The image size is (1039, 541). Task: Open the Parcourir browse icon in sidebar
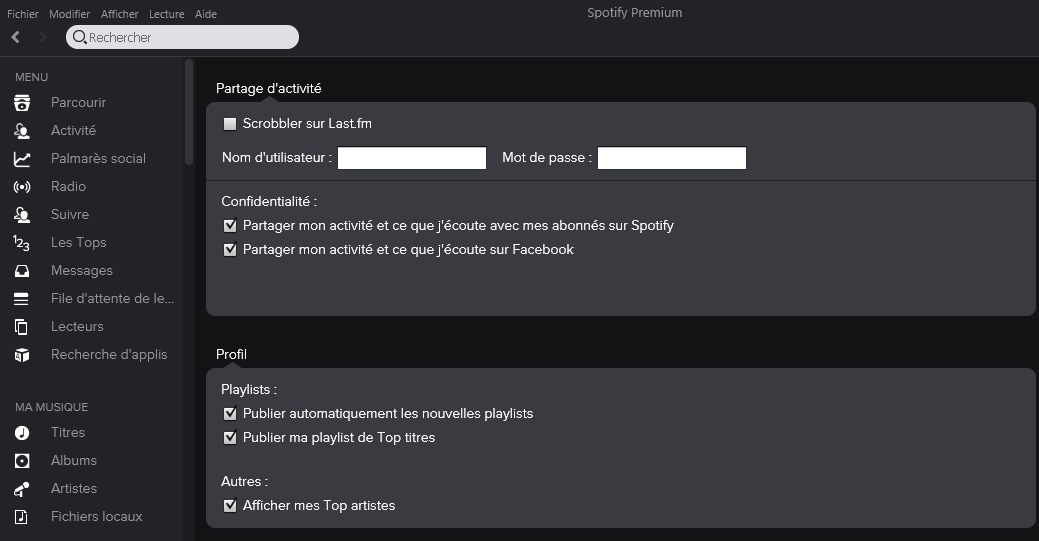pyautogui.click(x=21, y=103)
